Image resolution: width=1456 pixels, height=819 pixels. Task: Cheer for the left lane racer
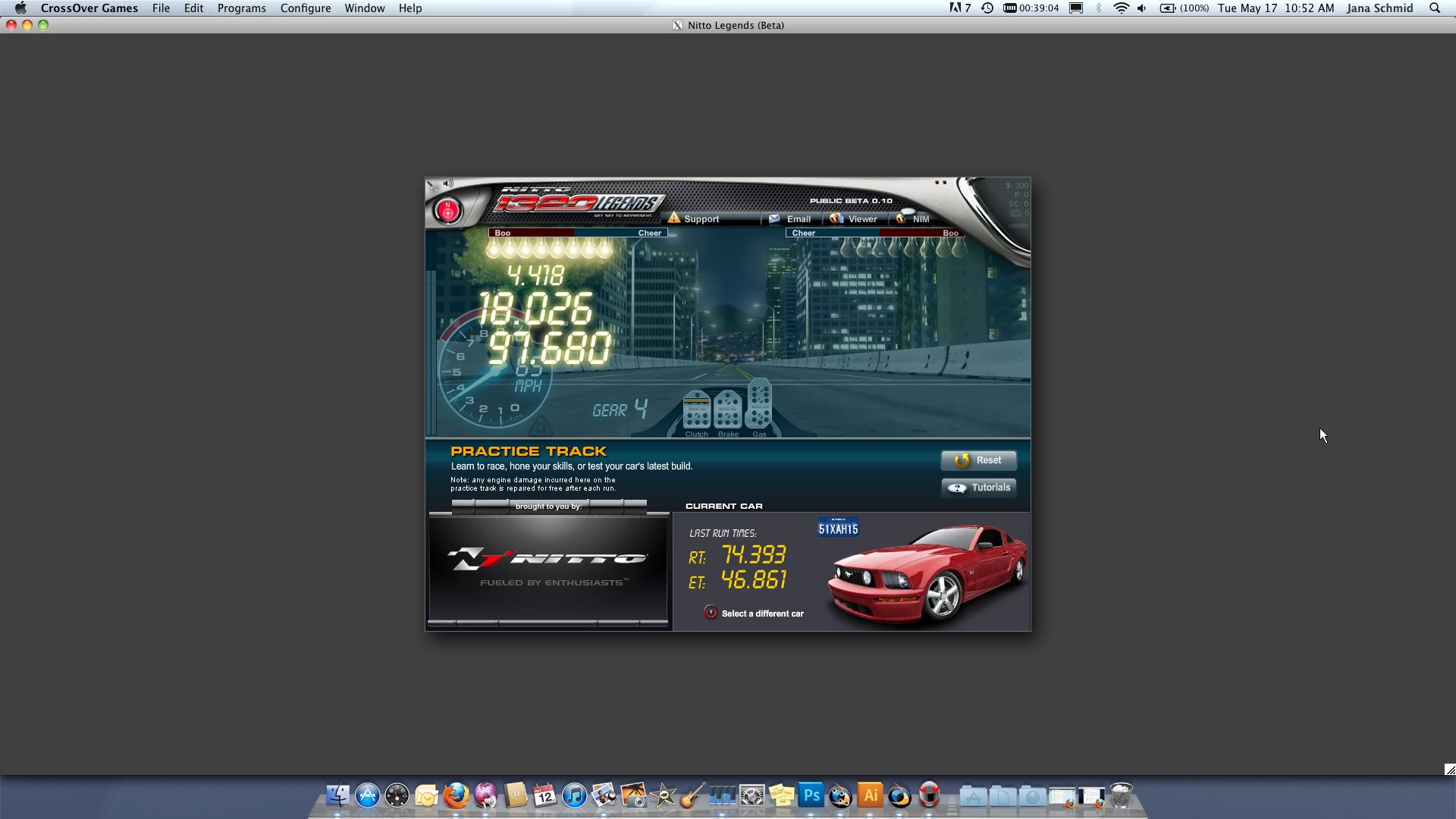tap(649, 233)
